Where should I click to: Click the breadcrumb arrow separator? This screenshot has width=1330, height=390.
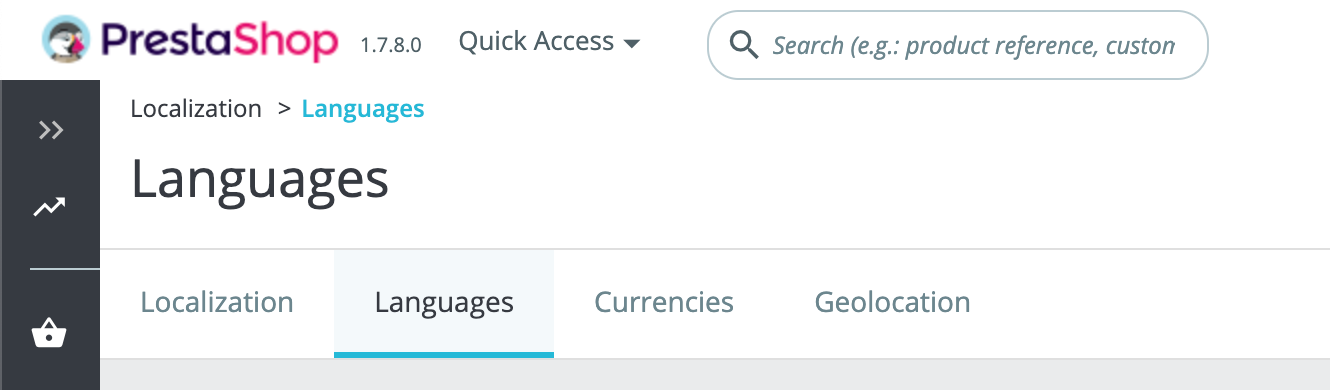coord(284,109)
